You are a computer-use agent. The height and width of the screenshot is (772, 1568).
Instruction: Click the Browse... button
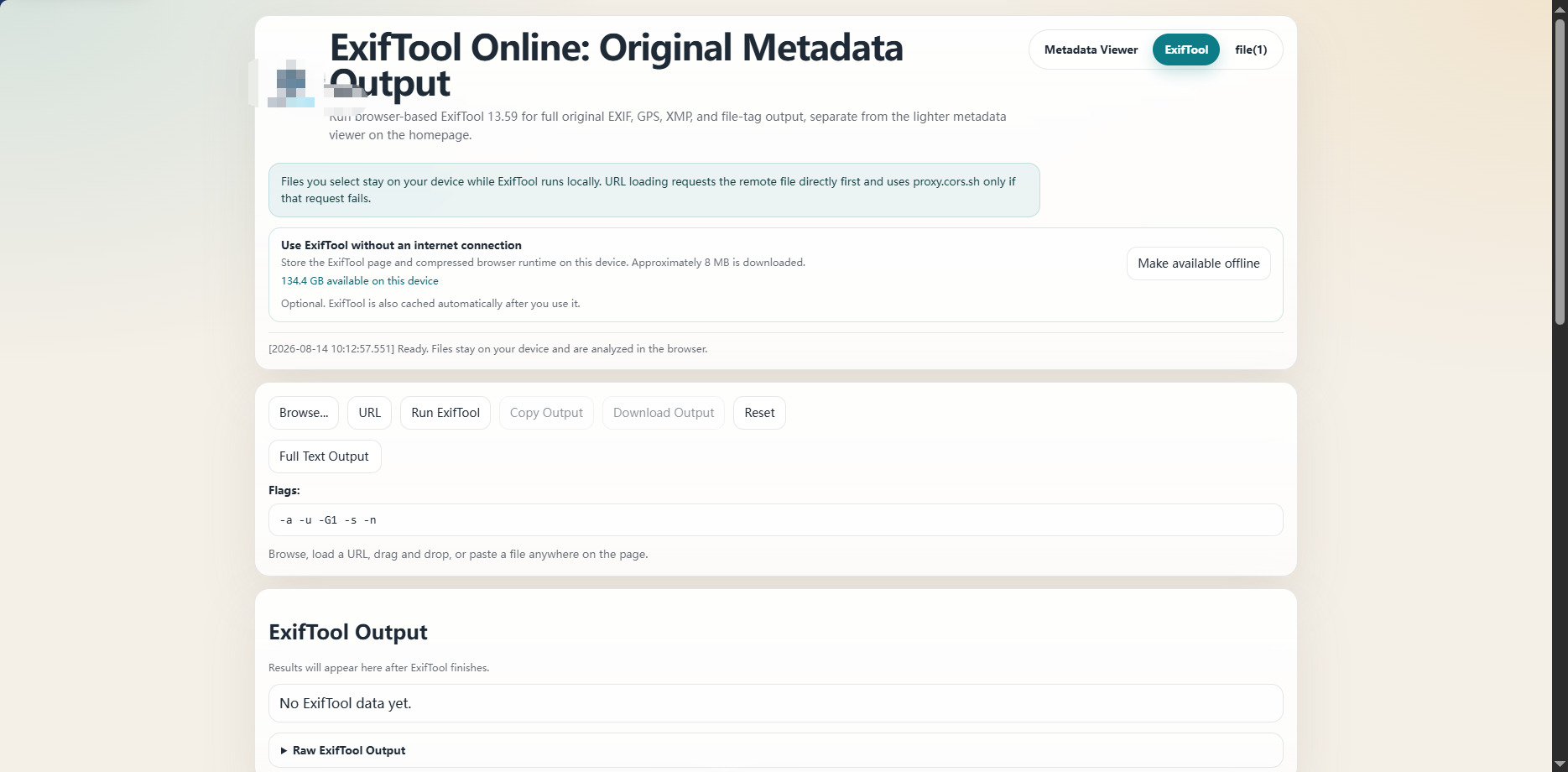(x=304, y=413)
